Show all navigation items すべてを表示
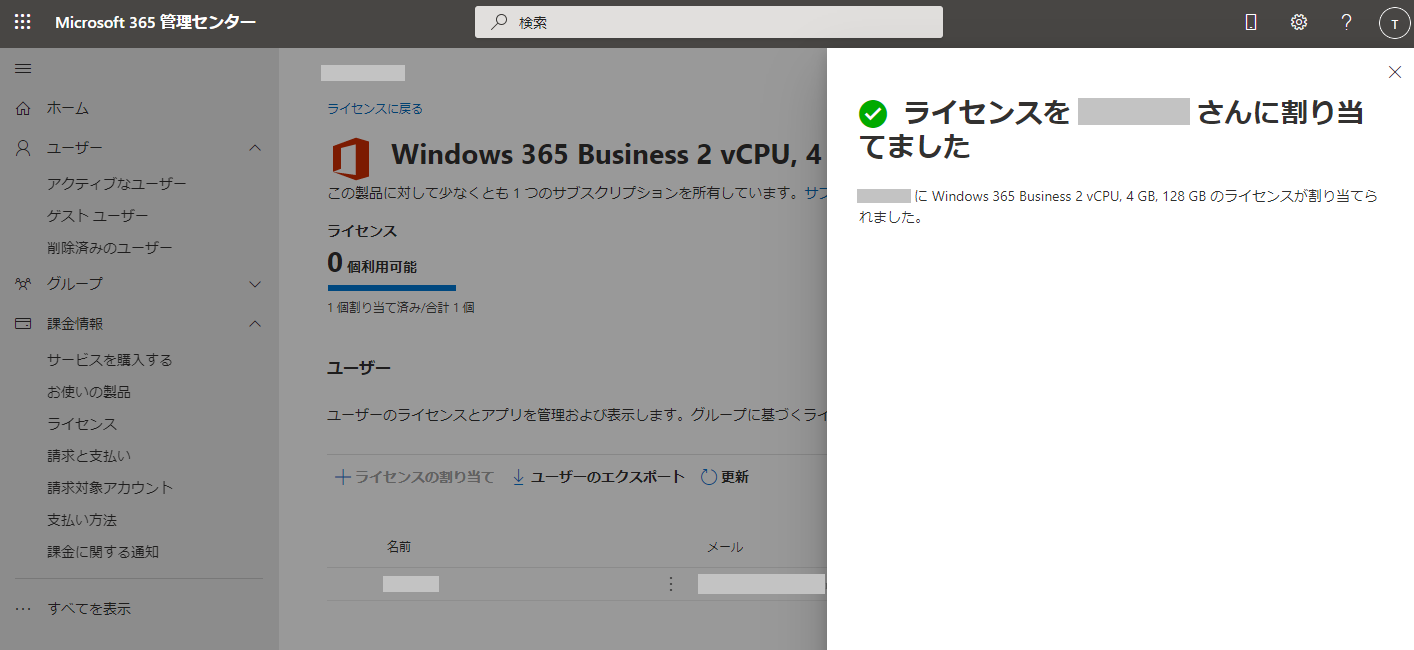This screenshot has width=1414, height=650. coord(89,608)
